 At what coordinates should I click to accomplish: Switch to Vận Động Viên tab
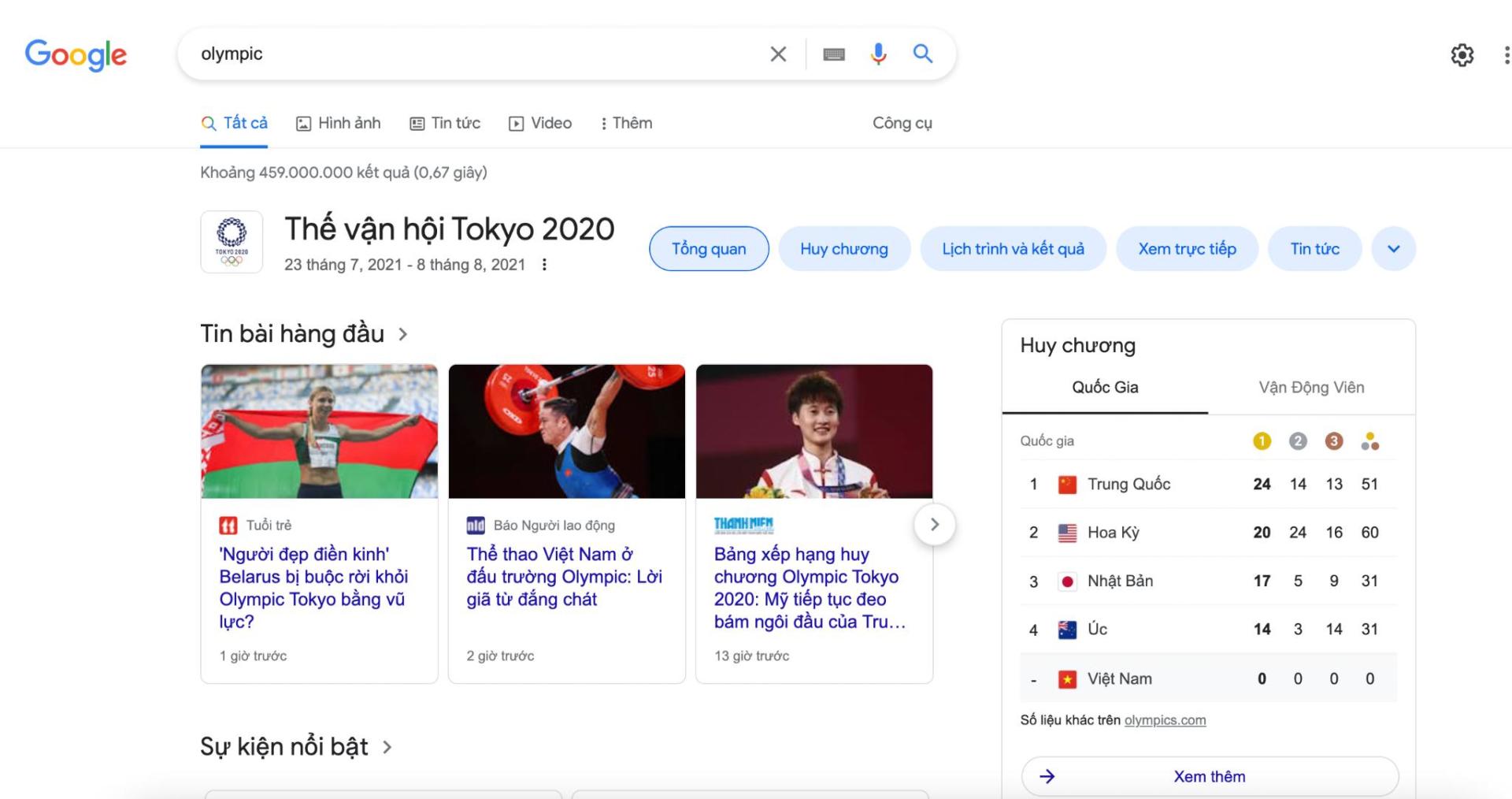tap(1311, 388)
